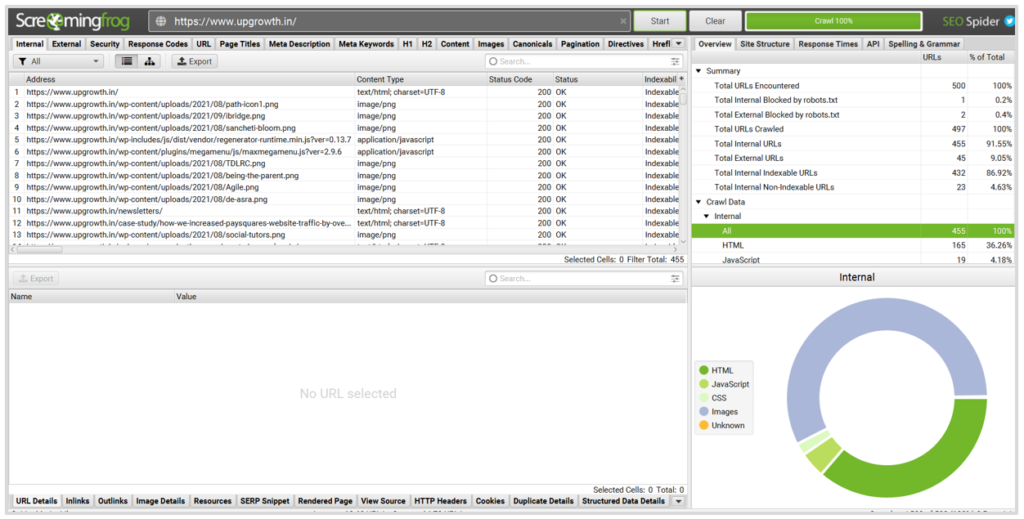Image resolution: width=1024 pixels, height=519 pixels.
Task: Click Total Internal Indexable URLs row
Action: click(x=853, y=173)
